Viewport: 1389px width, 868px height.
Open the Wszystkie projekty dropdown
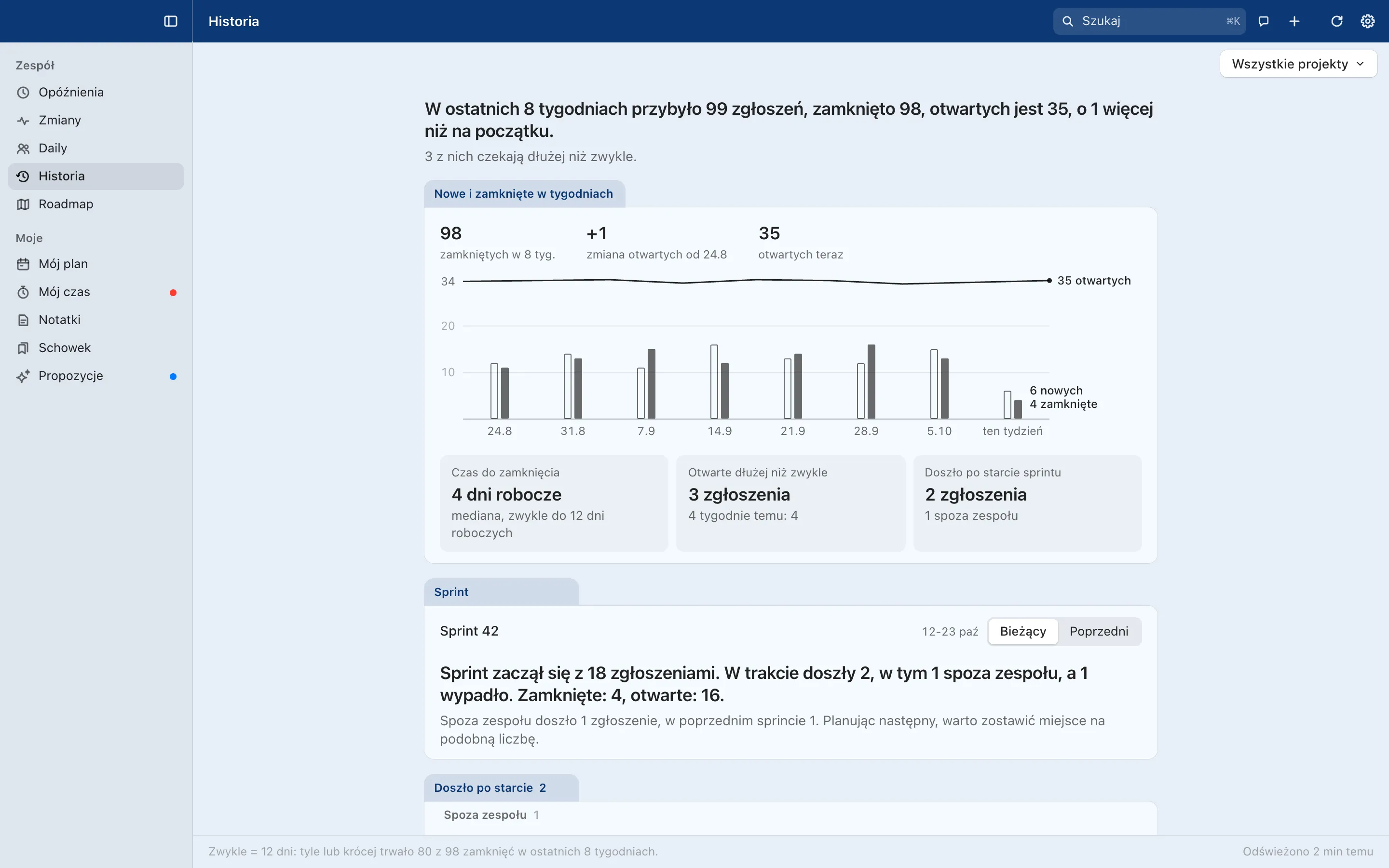tap(1298, 64)
